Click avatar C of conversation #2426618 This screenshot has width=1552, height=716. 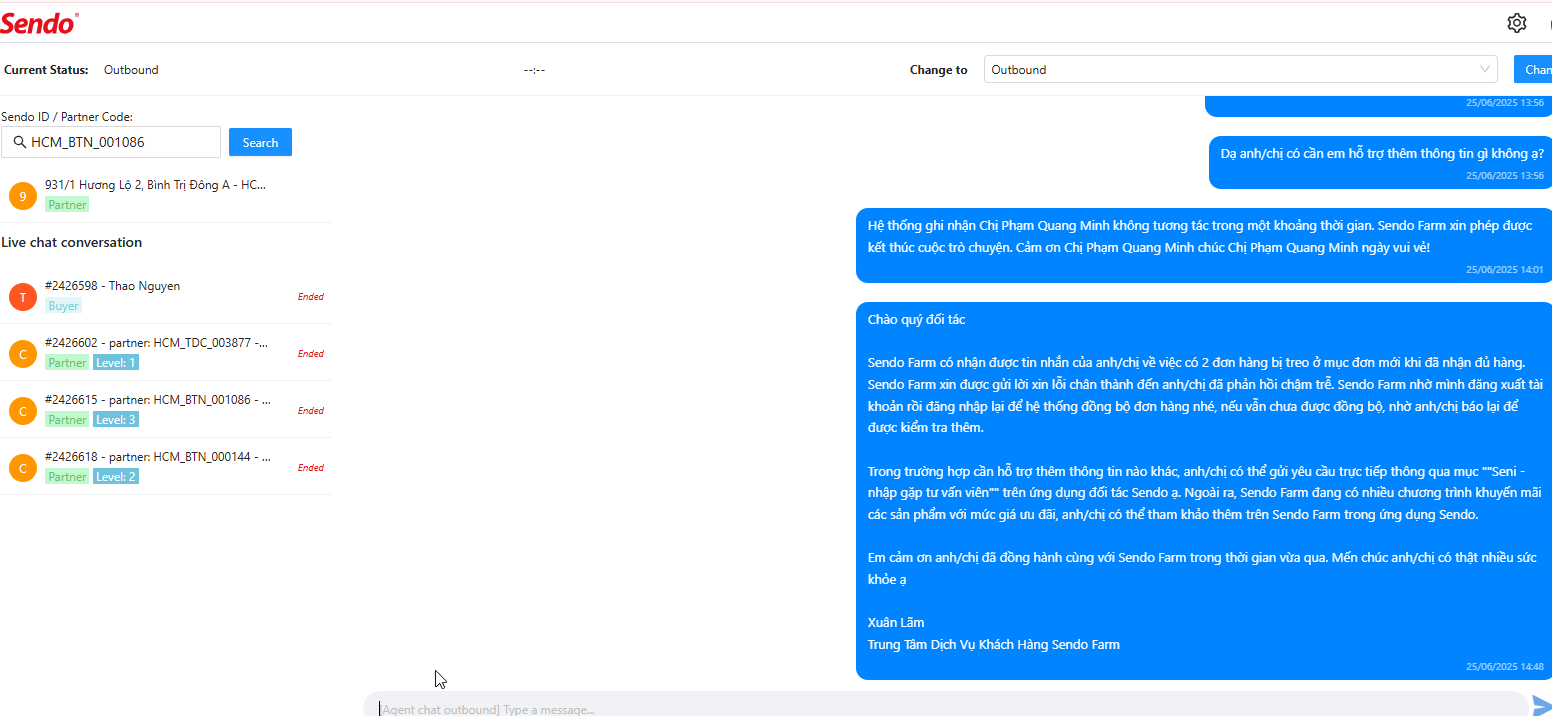pos(23,468)
